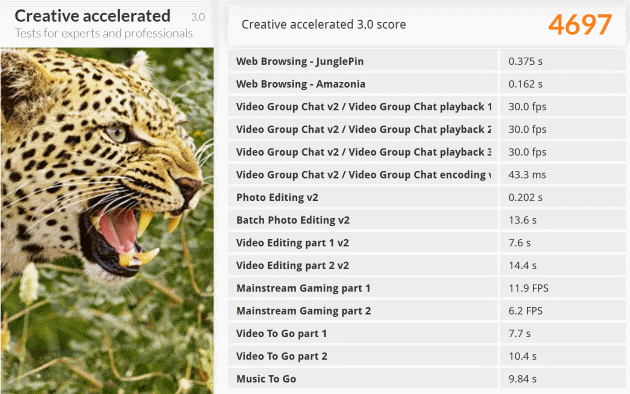The height and width of the screenshot is (394, 630).
Task: Select the Creative accelerated heading
Action: (x=92, y=16)
